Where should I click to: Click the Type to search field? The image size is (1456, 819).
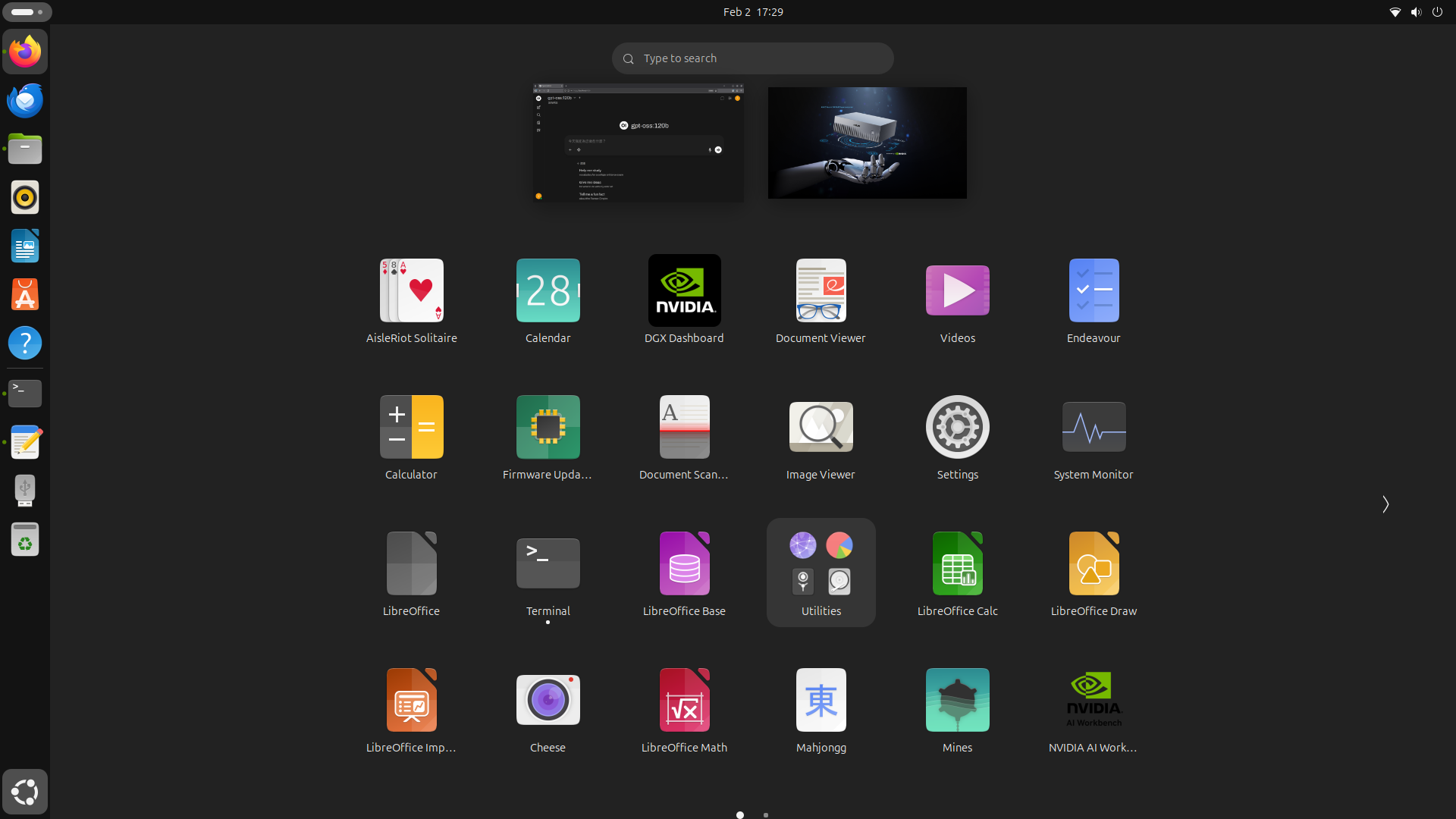pos(752,58)
